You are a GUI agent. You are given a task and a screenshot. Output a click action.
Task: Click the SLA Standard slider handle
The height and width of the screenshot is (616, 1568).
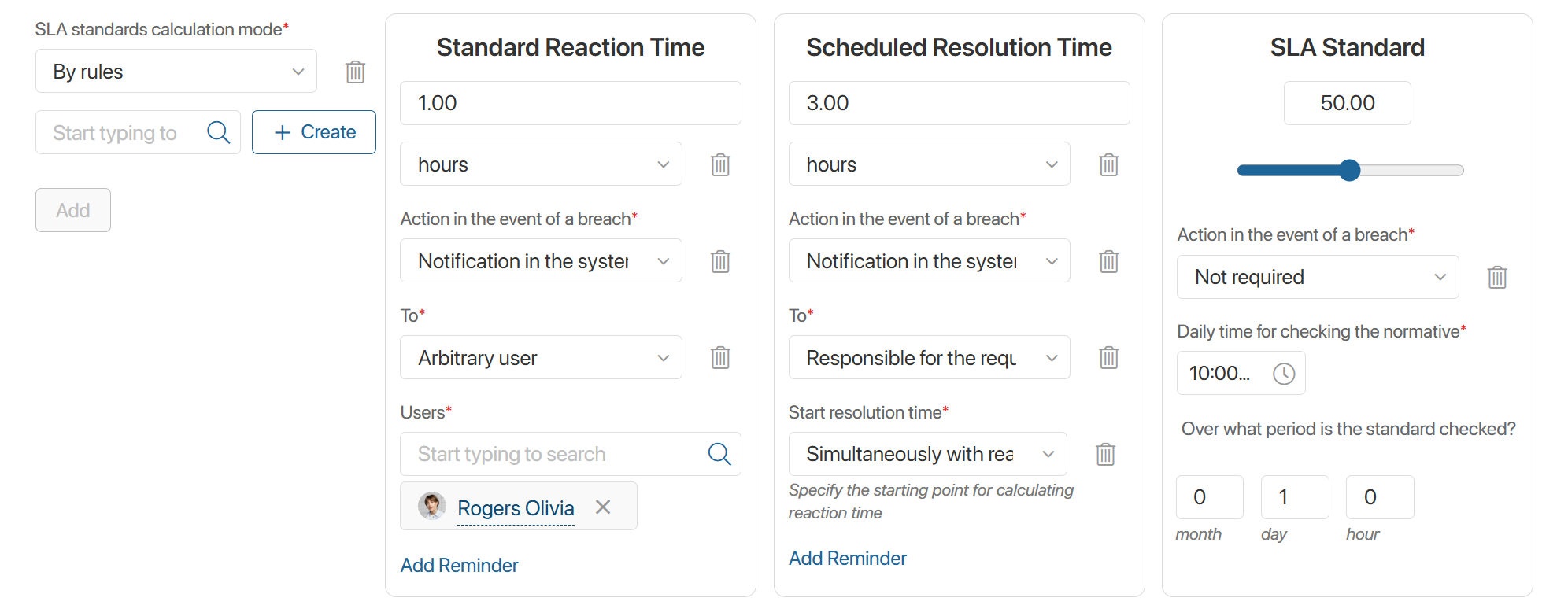coord(1349,170)
